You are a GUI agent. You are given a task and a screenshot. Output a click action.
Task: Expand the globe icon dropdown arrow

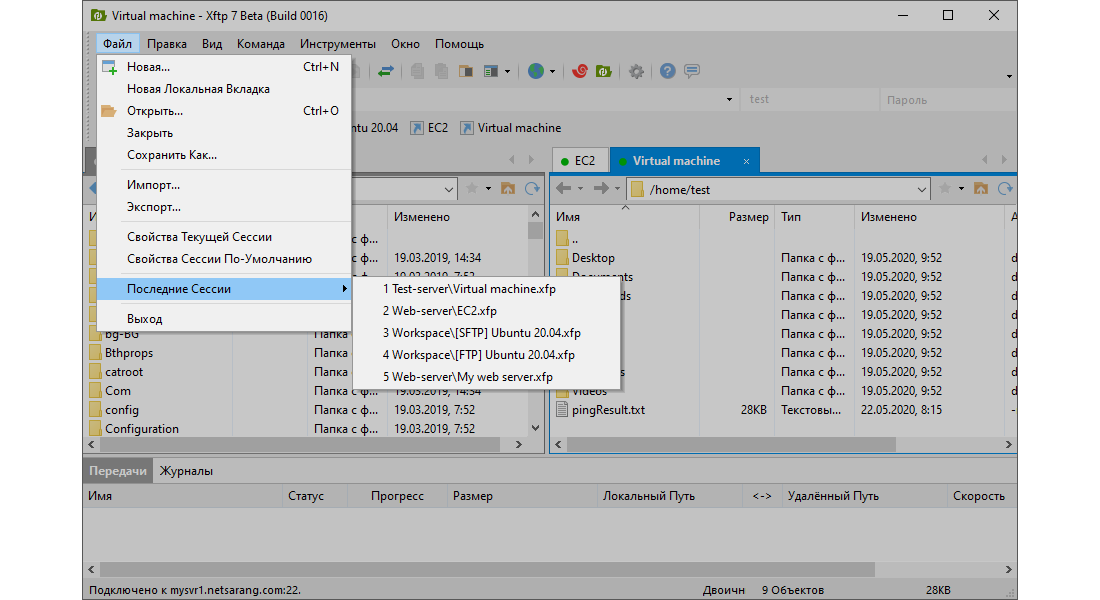point(553,72)
